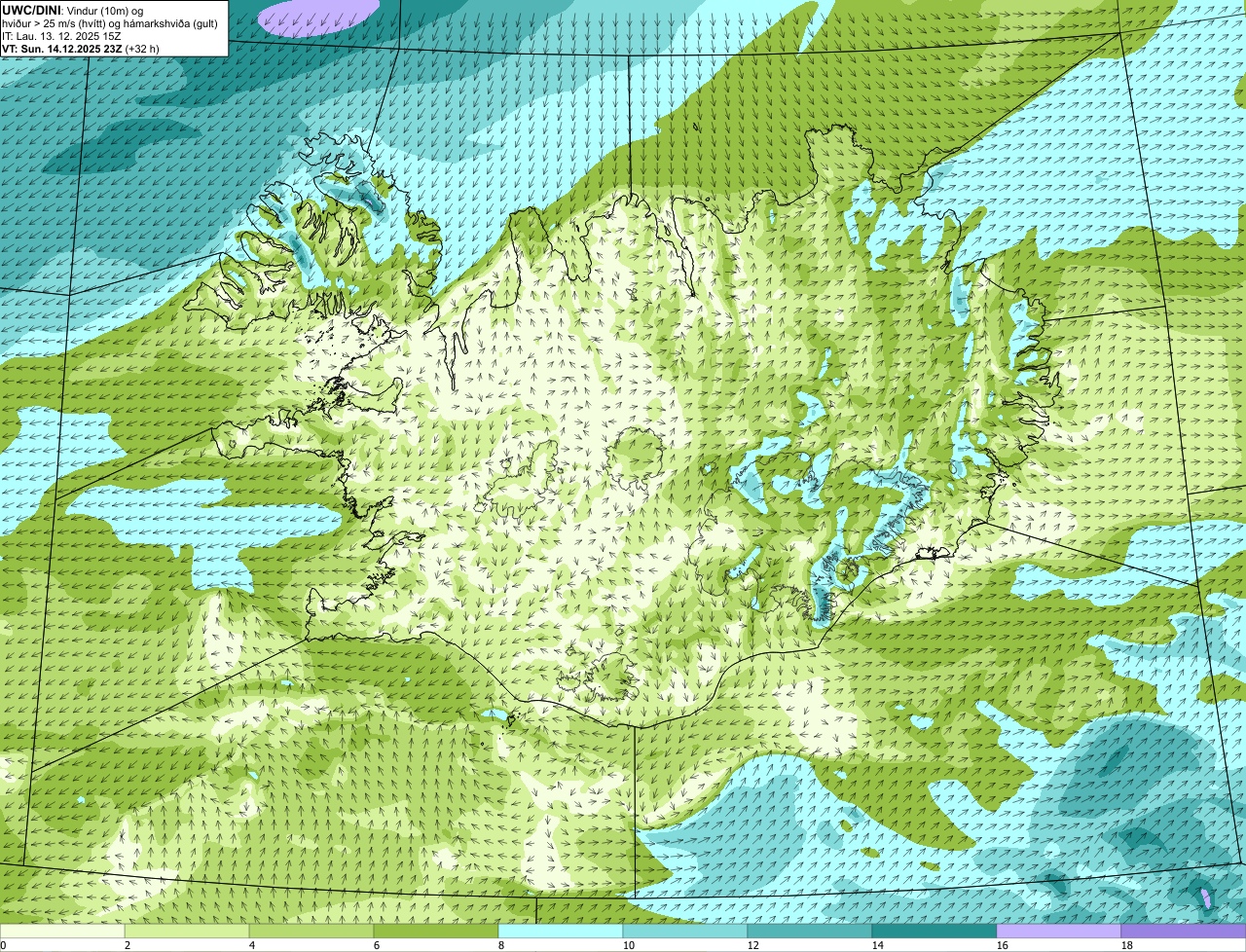1246x952 pixels.
Task: Click the 2–4 m/s light green legend swatch
Action: 187,931
